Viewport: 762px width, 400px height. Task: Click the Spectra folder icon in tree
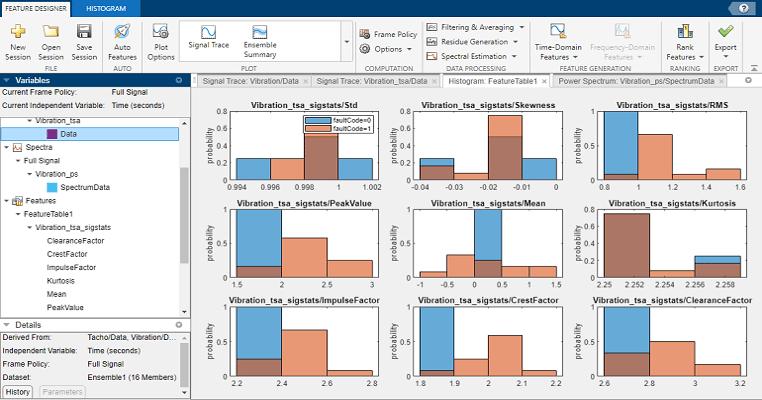tap(17, 147)
